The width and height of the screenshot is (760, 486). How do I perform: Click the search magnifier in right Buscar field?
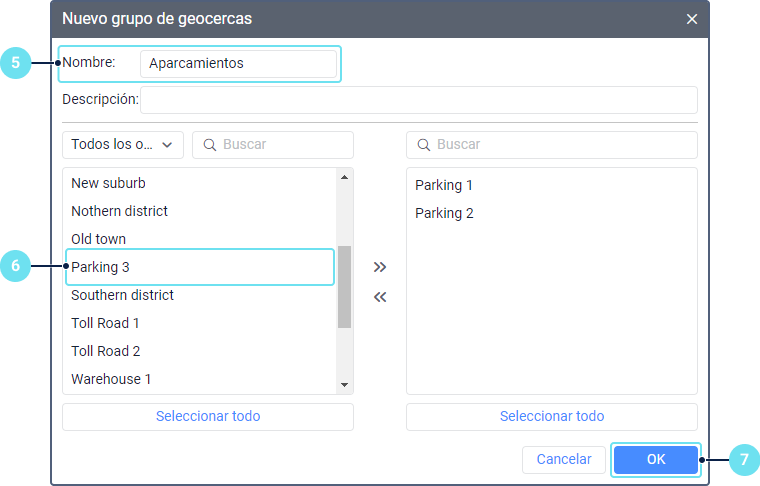click(424, 145)
